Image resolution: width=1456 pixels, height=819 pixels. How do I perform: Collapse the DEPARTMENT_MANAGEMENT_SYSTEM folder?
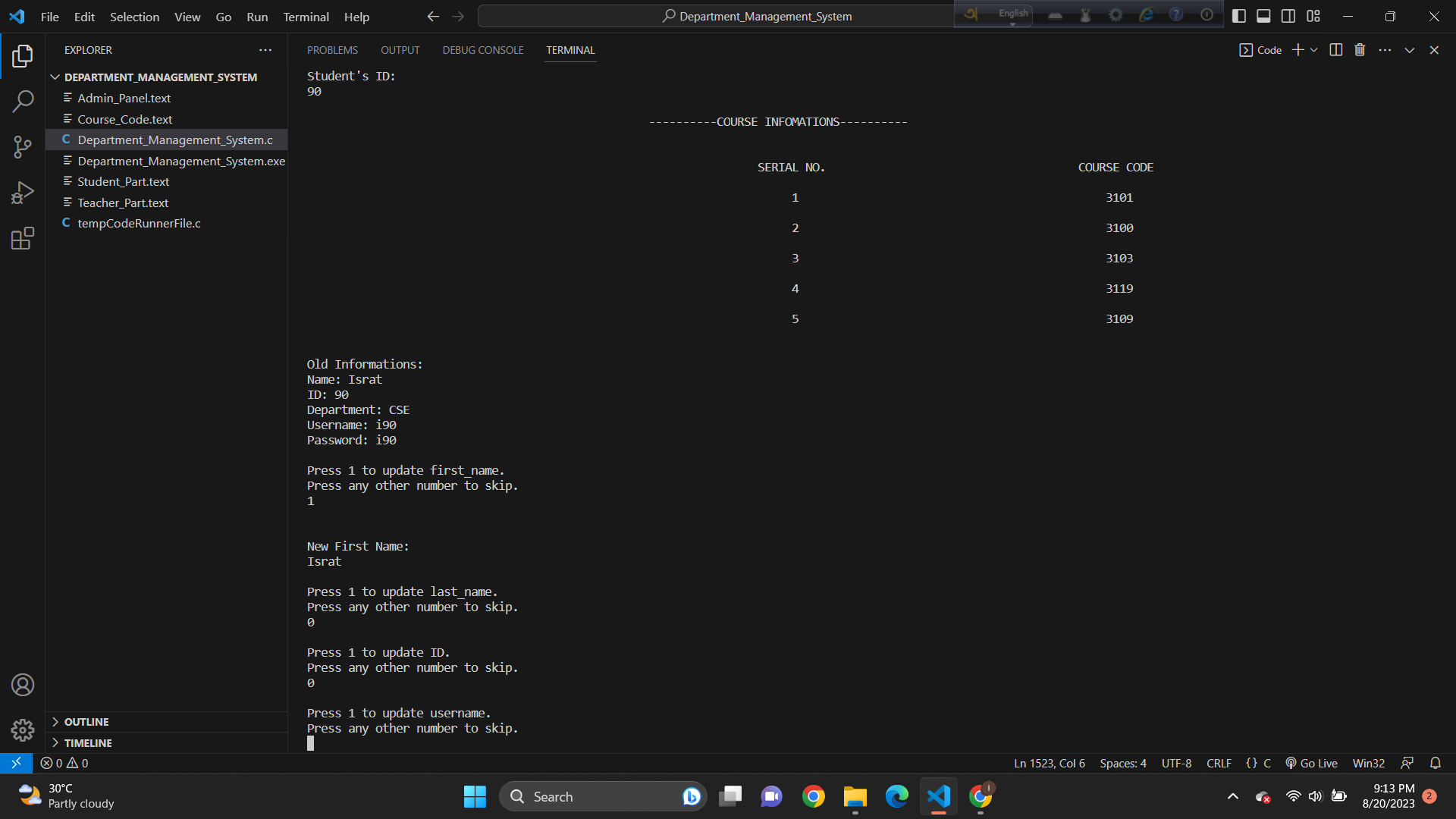coord(55,77)
